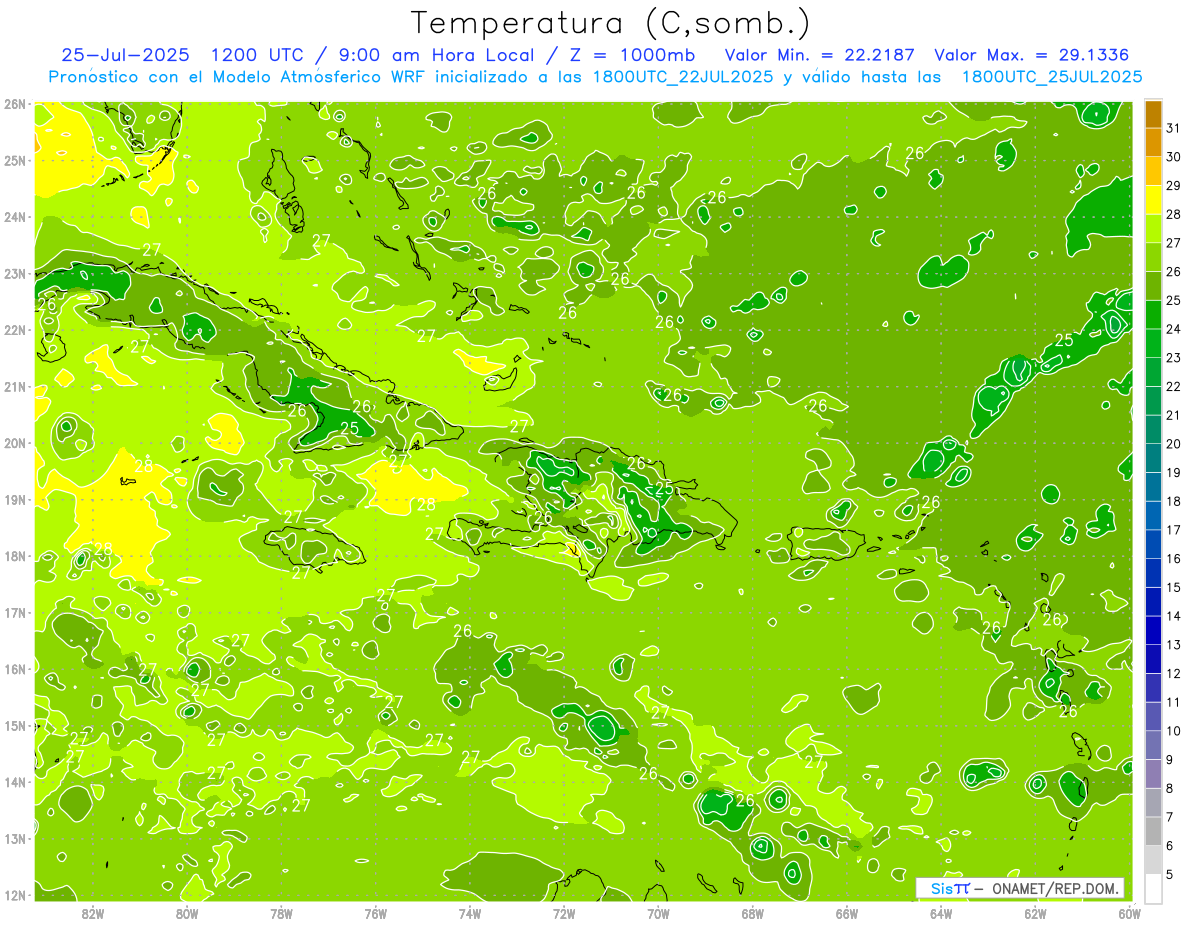Viewport: 1200px width, 927px height.
Task: Click the legend value "31" on color bar
Action: (x=1174, y=128)
